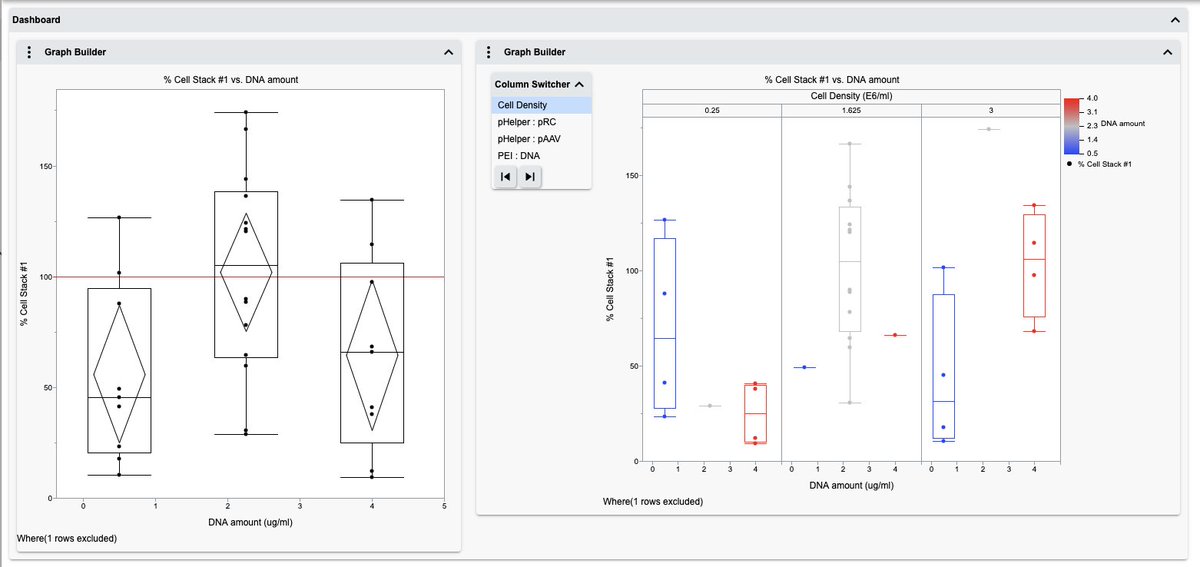Select Cell Density in Column Switcher
This screenshot has height=567, width=1200.
click(542, 105)
